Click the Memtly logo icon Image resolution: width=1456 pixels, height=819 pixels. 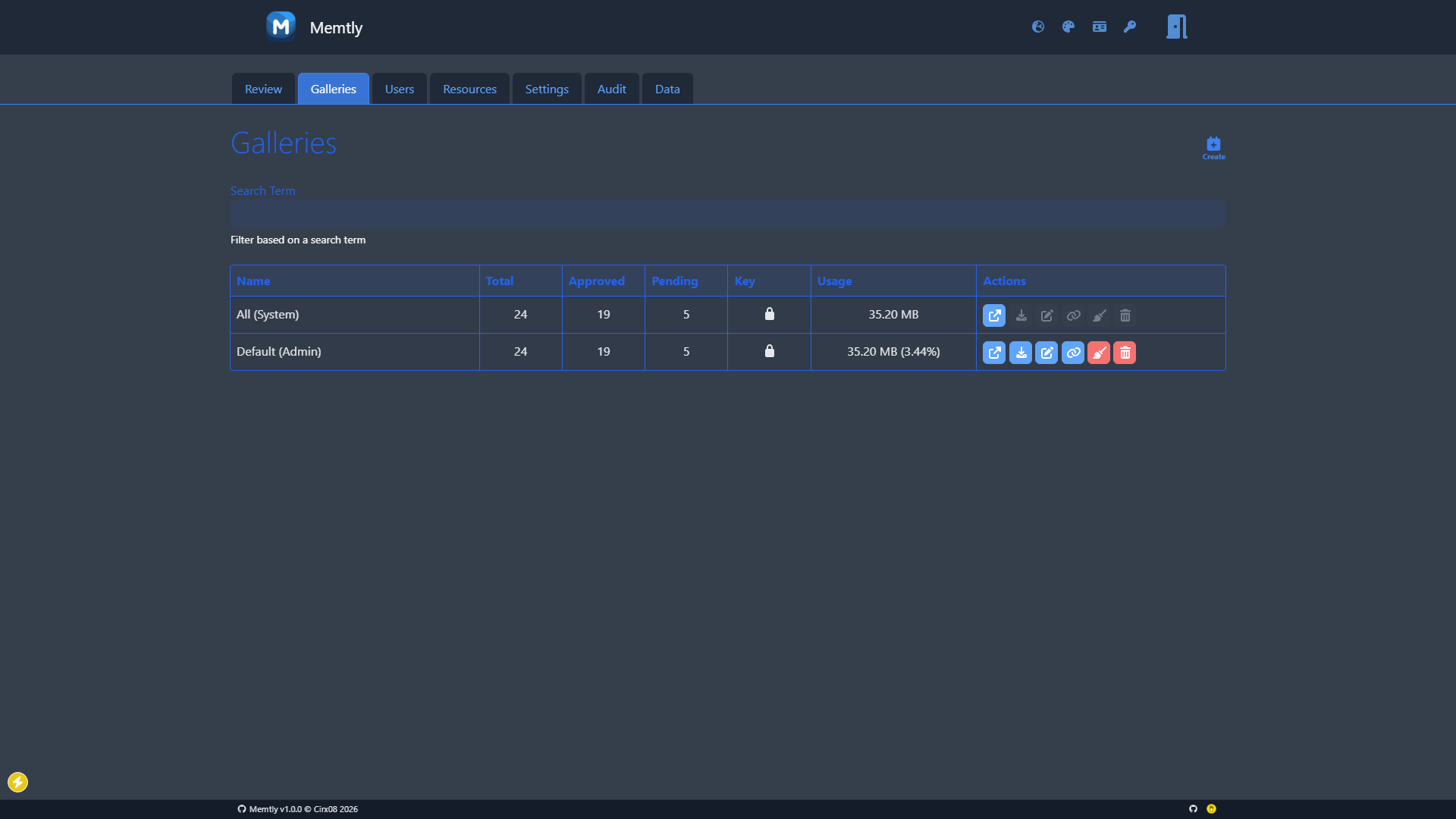281,27
